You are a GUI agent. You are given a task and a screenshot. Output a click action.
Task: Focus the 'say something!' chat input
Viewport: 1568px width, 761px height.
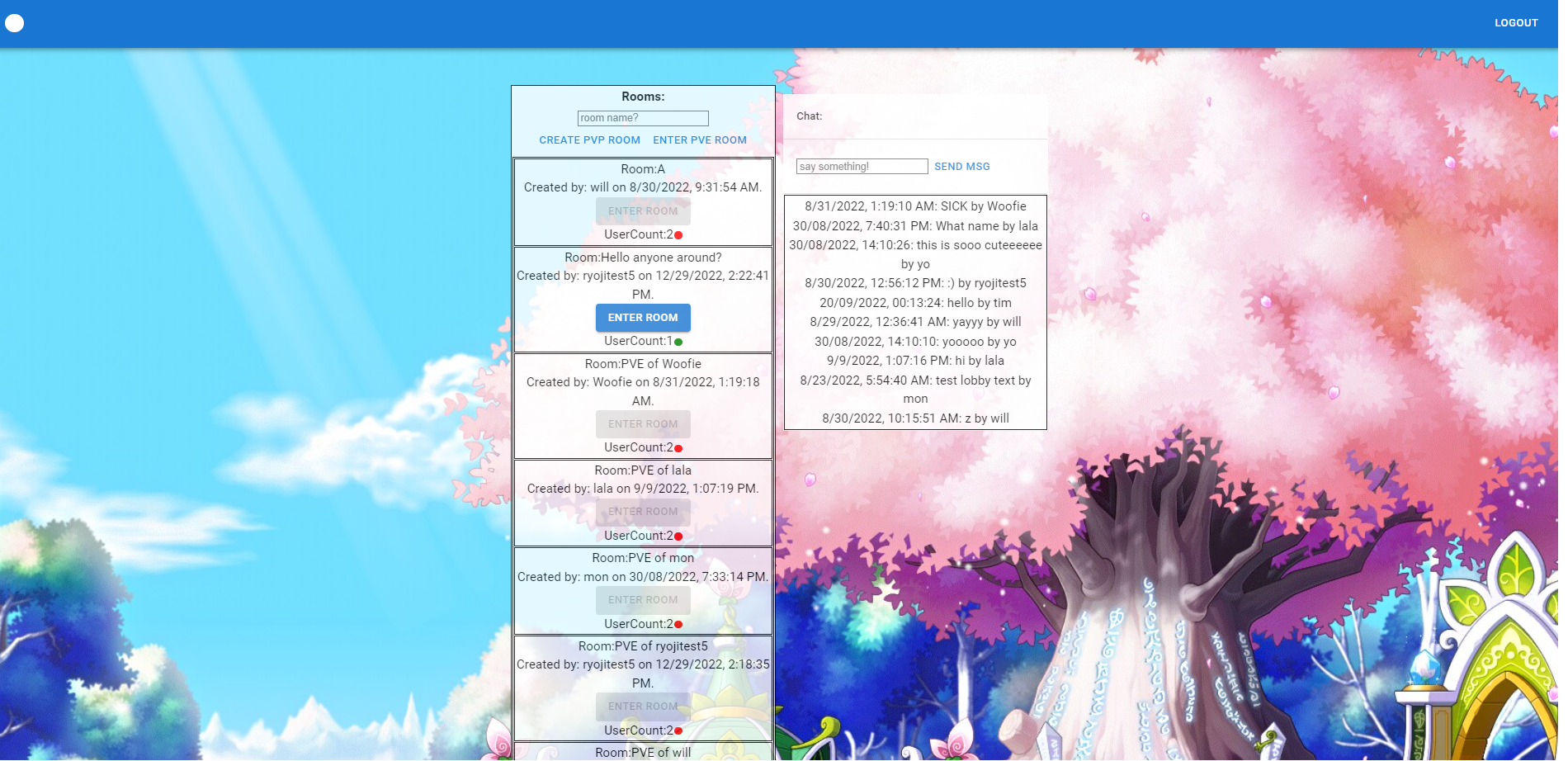click(862, 167)
